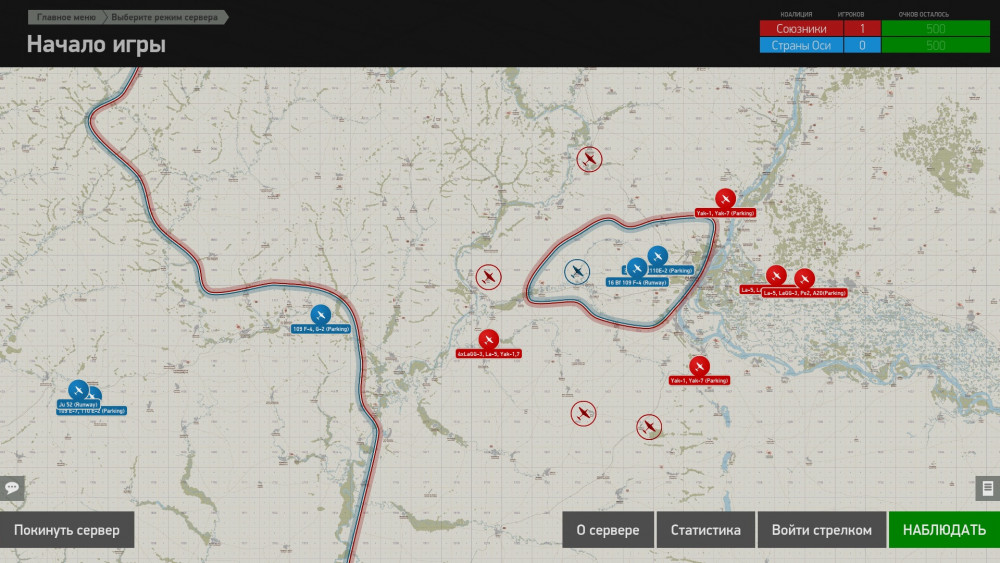1000x563 pixels.
Task: Click the Союзники player count showing 1
Action: pos(862,29)
